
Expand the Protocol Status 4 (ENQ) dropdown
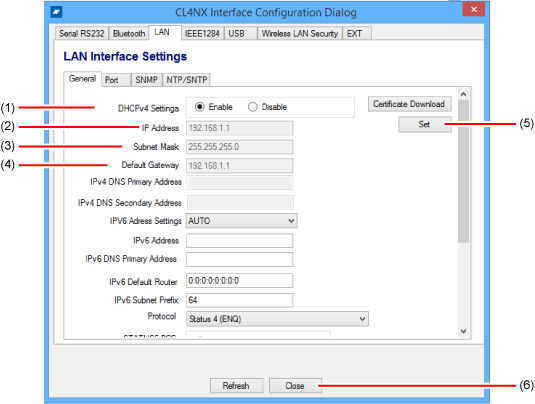pyautogui.click(x=277, y=319)
